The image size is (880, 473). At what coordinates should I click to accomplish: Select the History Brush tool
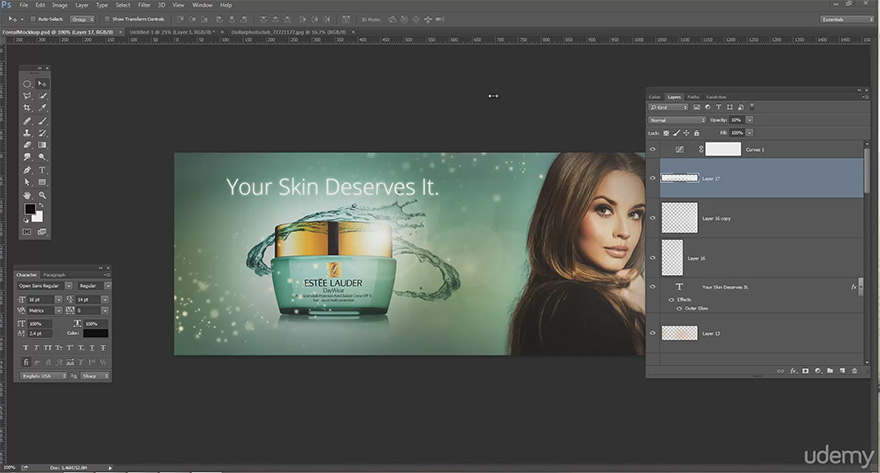42,133
